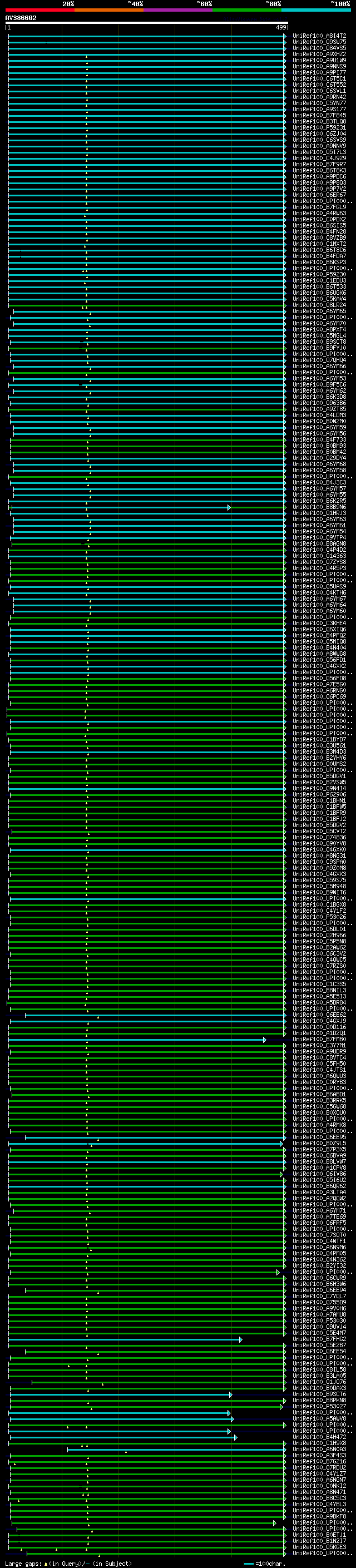
Task: Open the UniRef100_A8I4T2 hit label
Action: (319, 36)
